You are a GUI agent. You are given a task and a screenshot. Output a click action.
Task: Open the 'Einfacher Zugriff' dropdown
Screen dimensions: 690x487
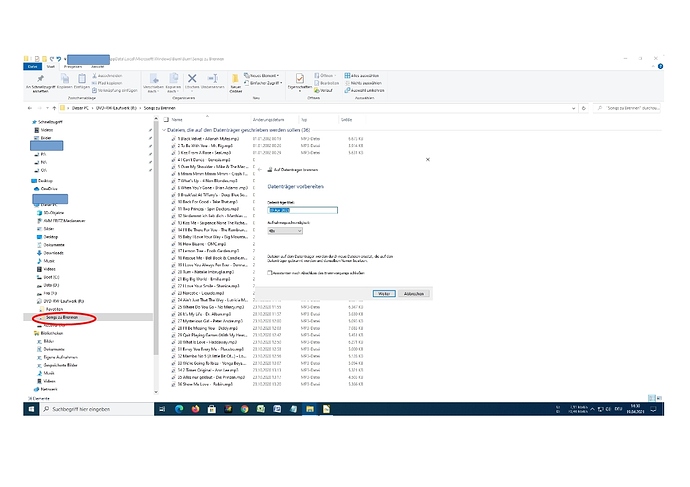click(264, 83)
